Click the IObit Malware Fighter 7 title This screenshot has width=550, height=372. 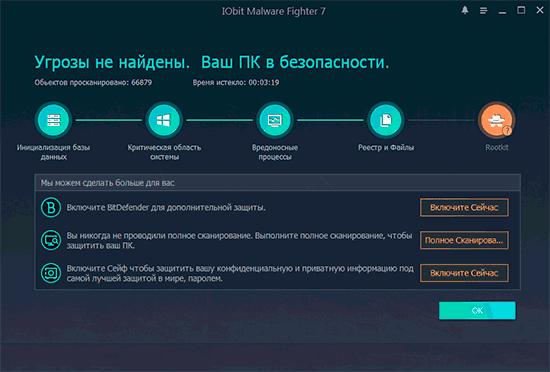pyautogui.click(x=274, y=11)
